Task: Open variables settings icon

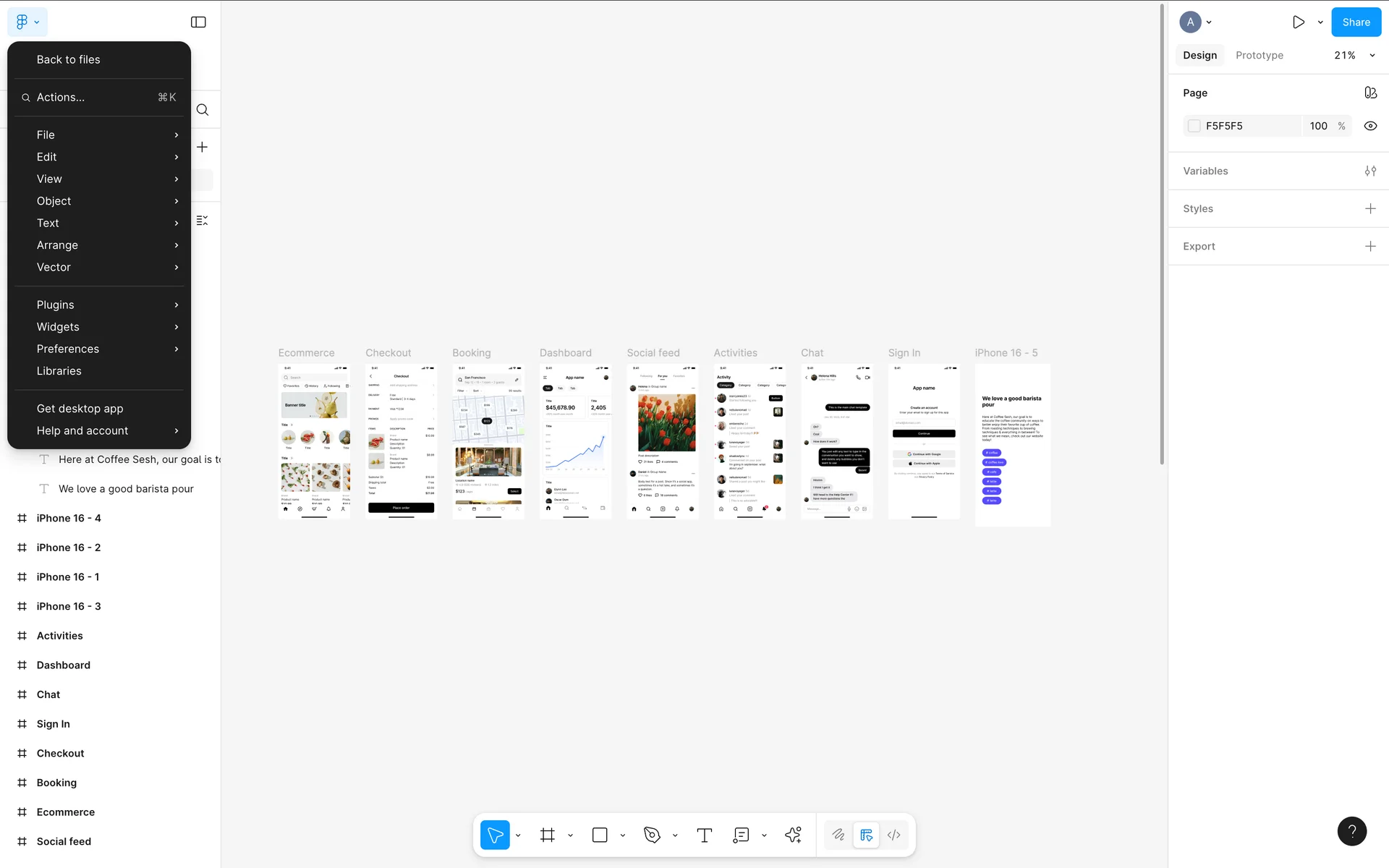Action: click(x=1370, y=171)
